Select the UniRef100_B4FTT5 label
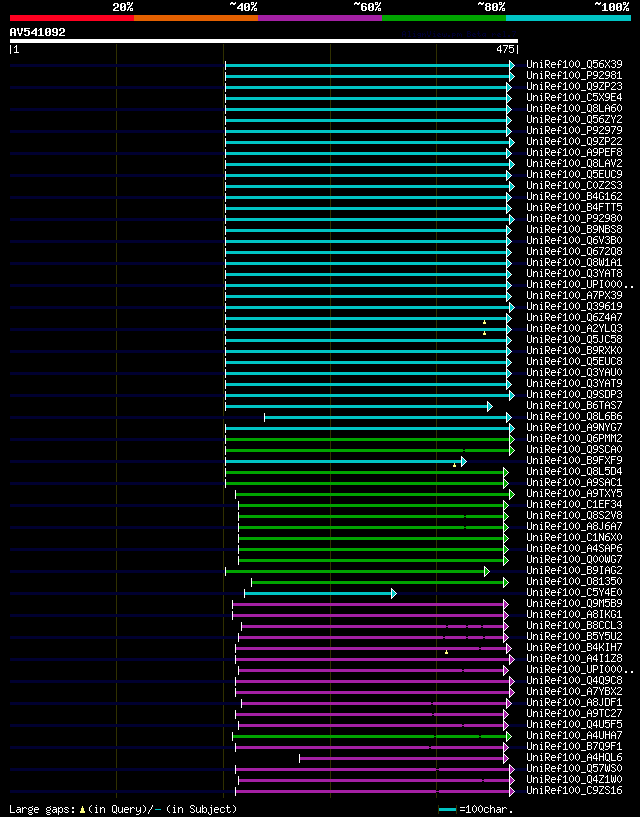This screenshot has height=817, width=640. click(x=574, y=207)
